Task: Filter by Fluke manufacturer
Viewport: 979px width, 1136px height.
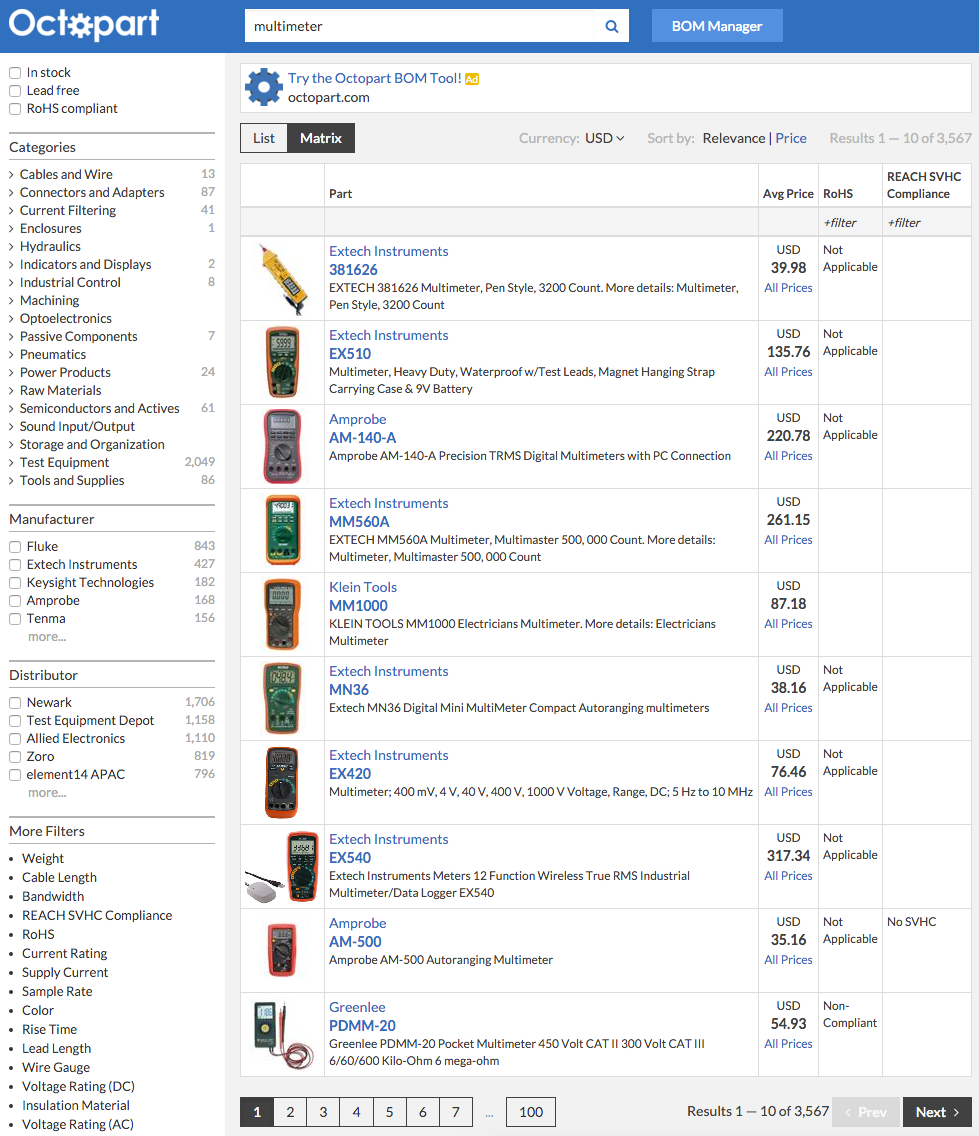Action: click(14, 547)
